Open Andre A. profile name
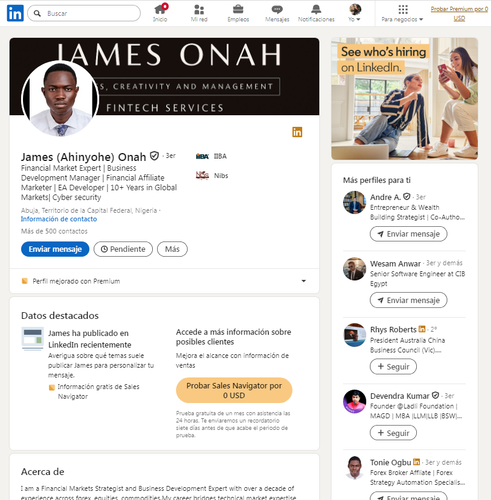This screenshot has width=491, height=500. [x=385, y=197]
